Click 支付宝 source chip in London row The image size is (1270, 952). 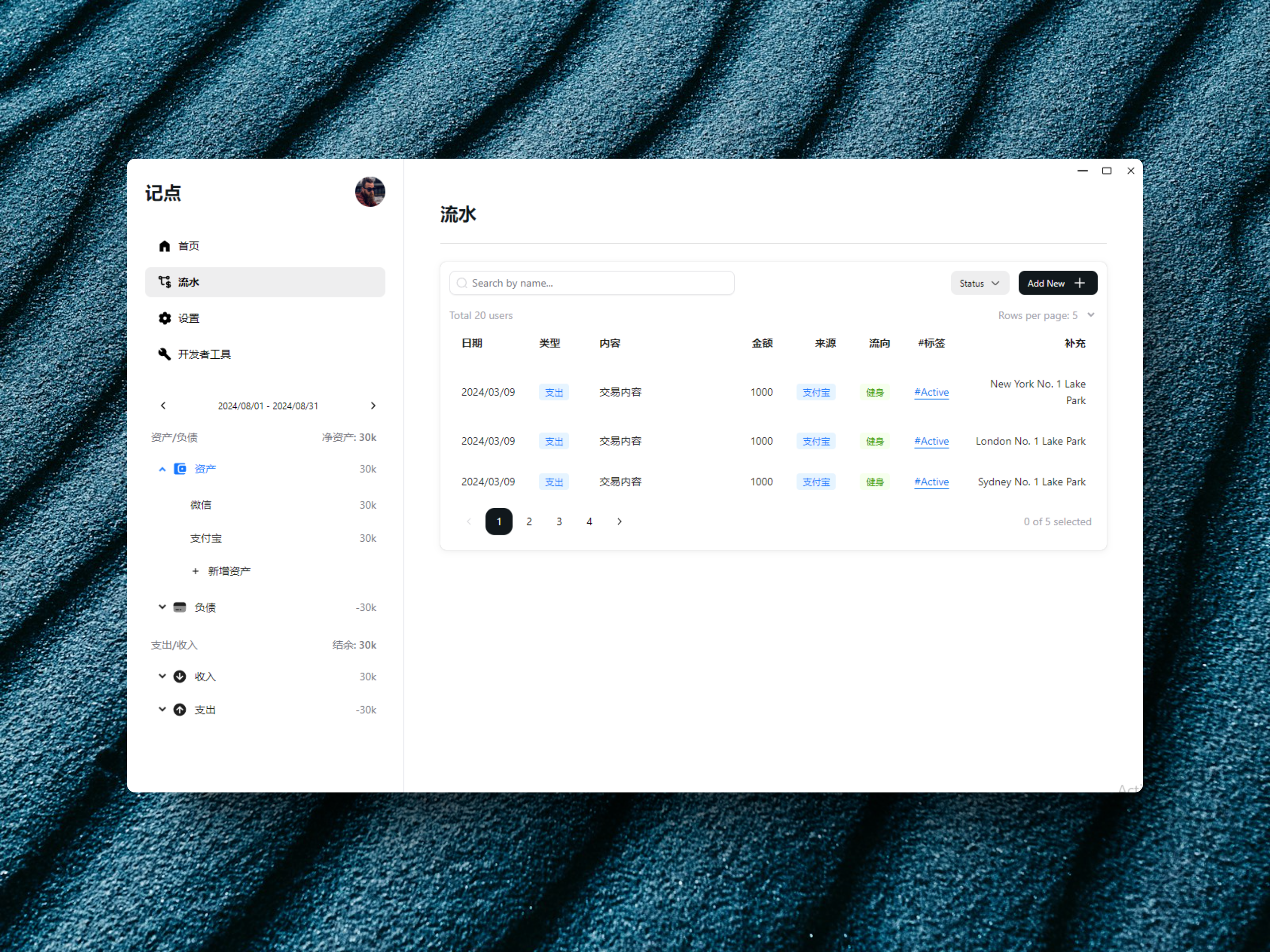(816, 441)
